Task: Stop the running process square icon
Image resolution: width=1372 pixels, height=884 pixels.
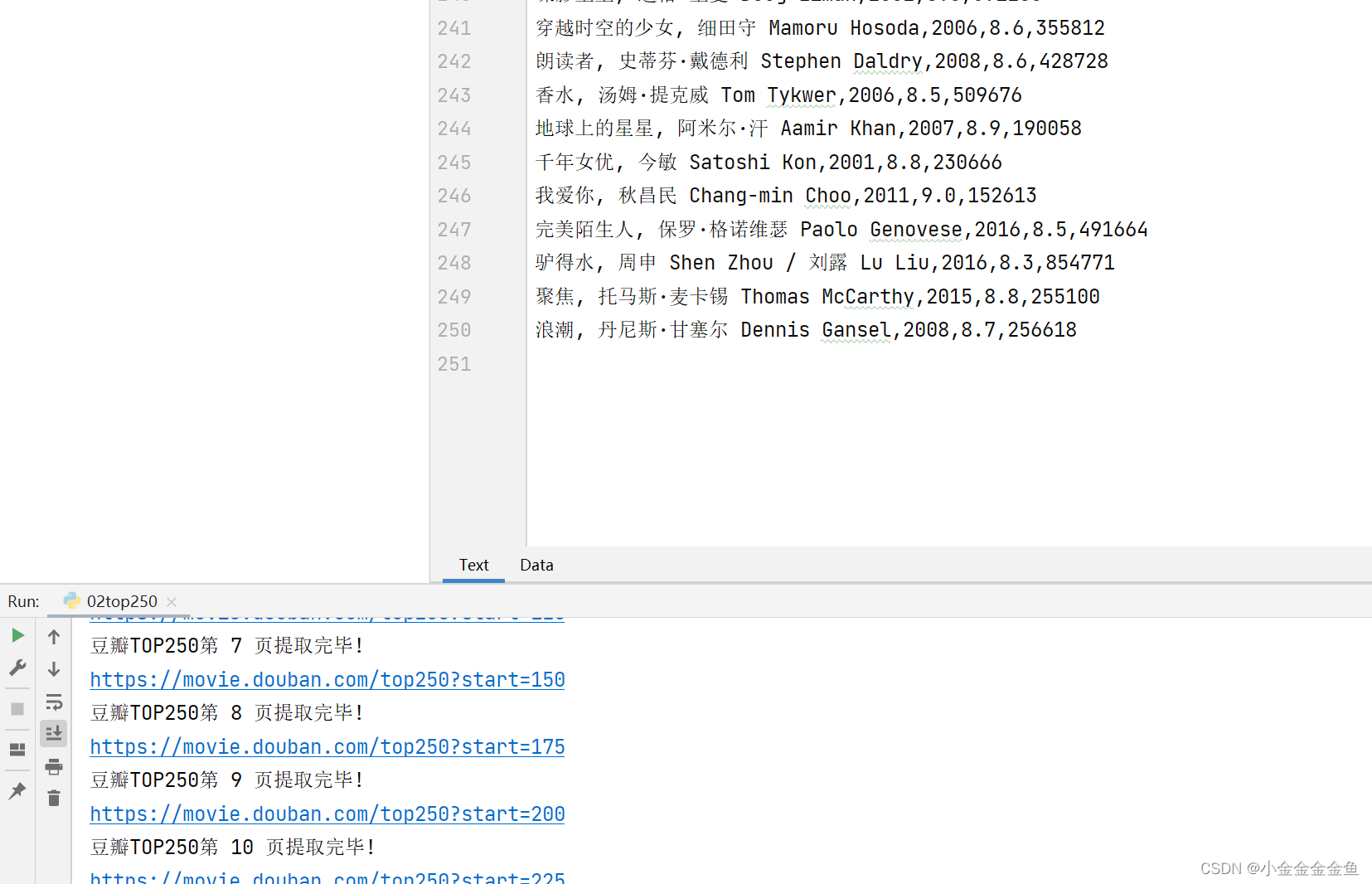Action: (17, 709)
